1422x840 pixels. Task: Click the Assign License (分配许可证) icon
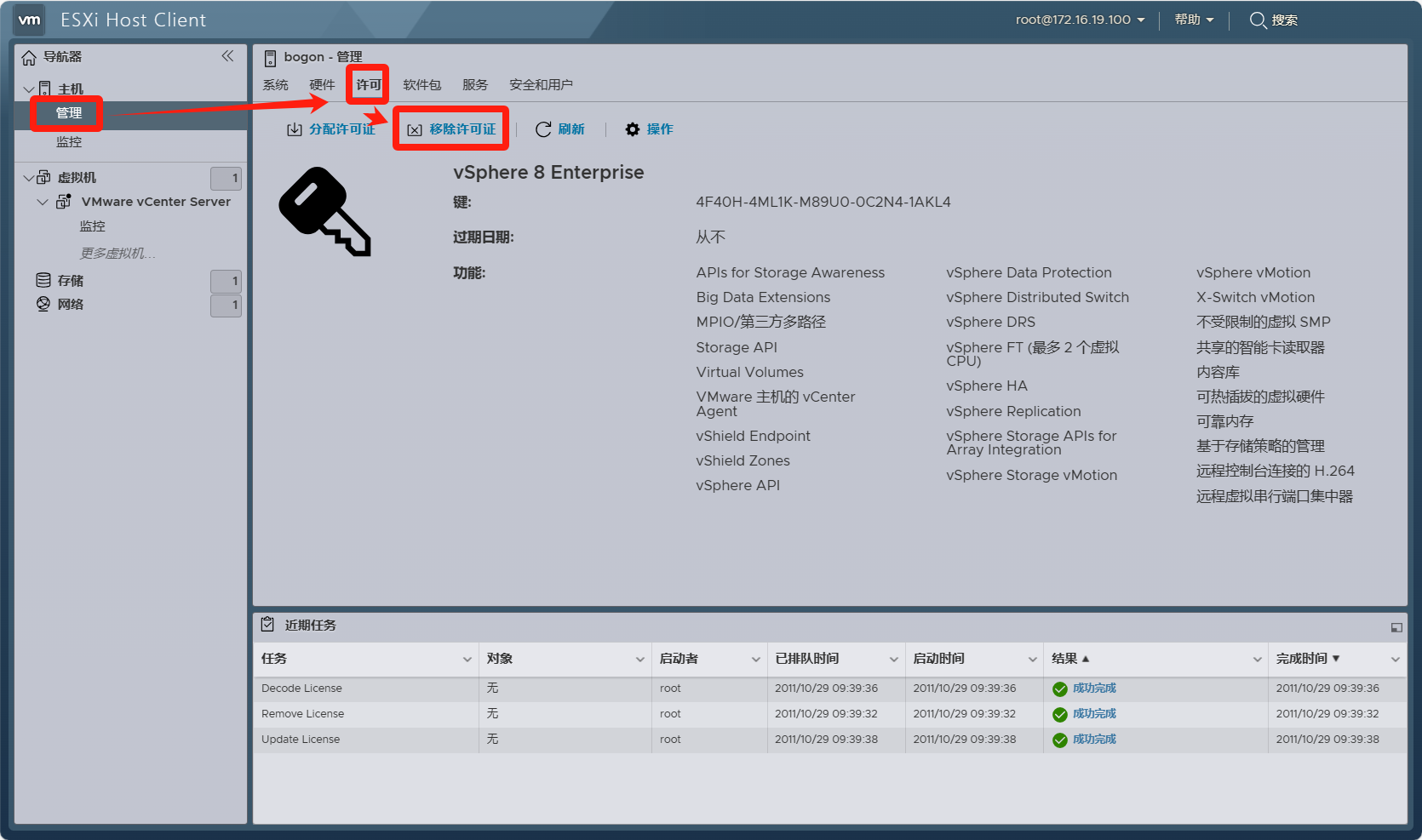point(295,129)
